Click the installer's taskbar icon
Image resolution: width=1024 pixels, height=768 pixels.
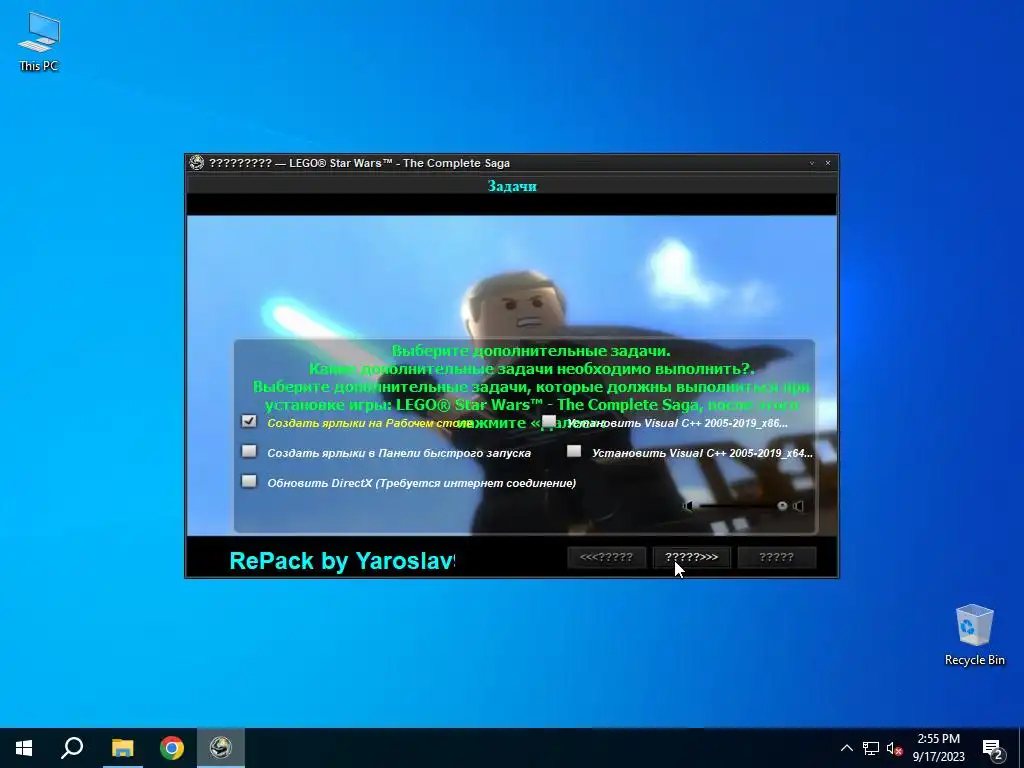(221, 748)
